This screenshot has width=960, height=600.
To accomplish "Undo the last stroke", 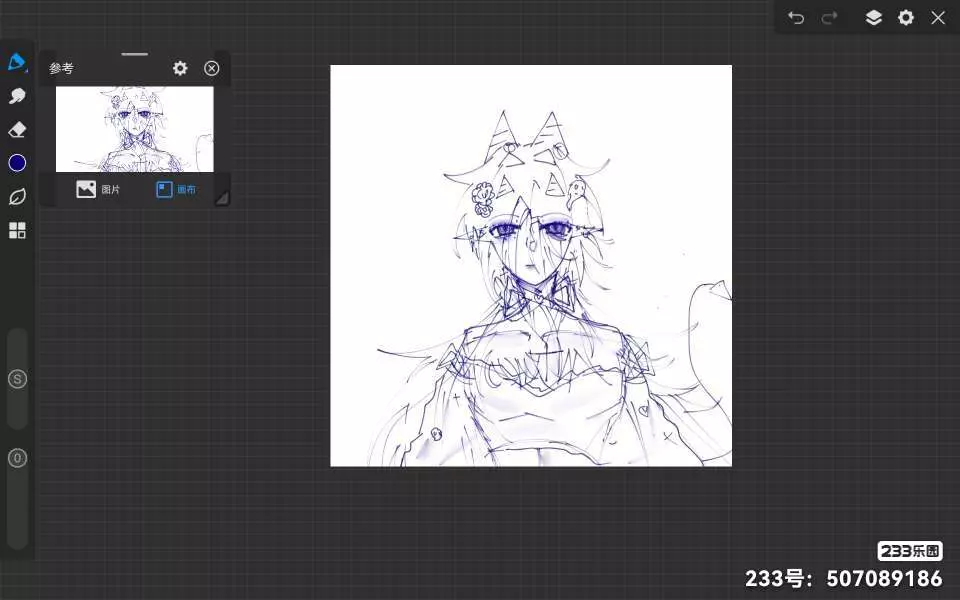I will pyautogui.click(x=796, y=18).
